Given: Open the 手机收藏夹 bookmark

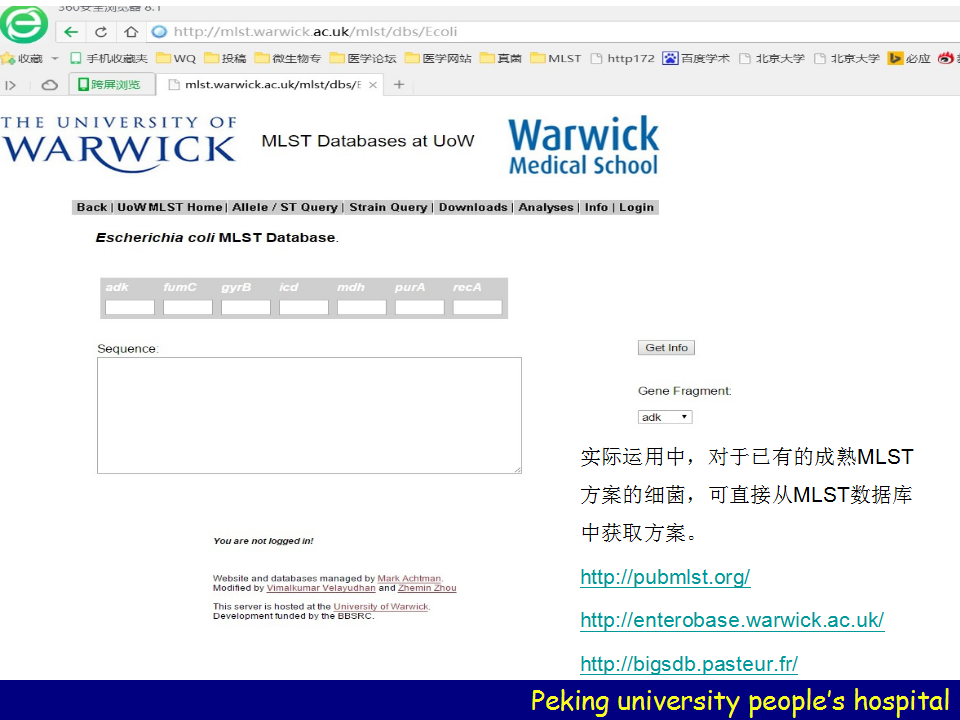Looking at the screenshot, I should [108, 59].
